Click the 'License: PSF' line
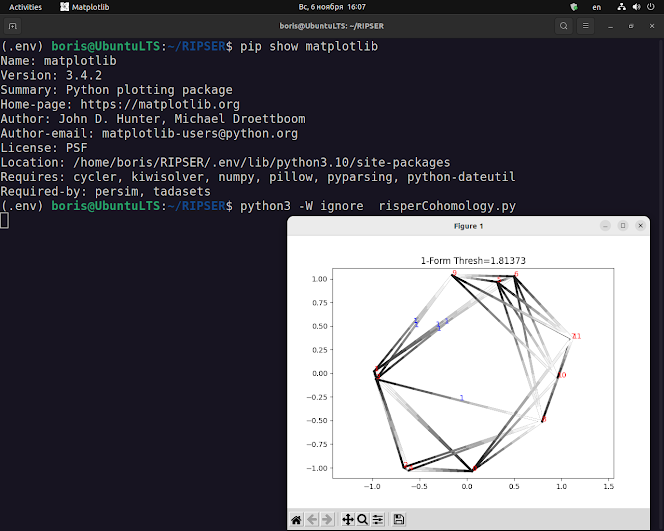The width and height of the screenshot is (664, 531). click(x=44, y=148)
